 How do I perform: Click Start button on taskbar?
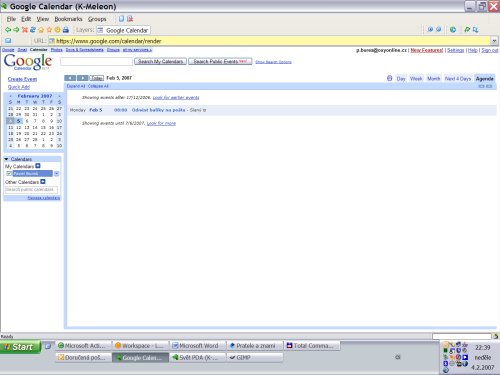20,347
